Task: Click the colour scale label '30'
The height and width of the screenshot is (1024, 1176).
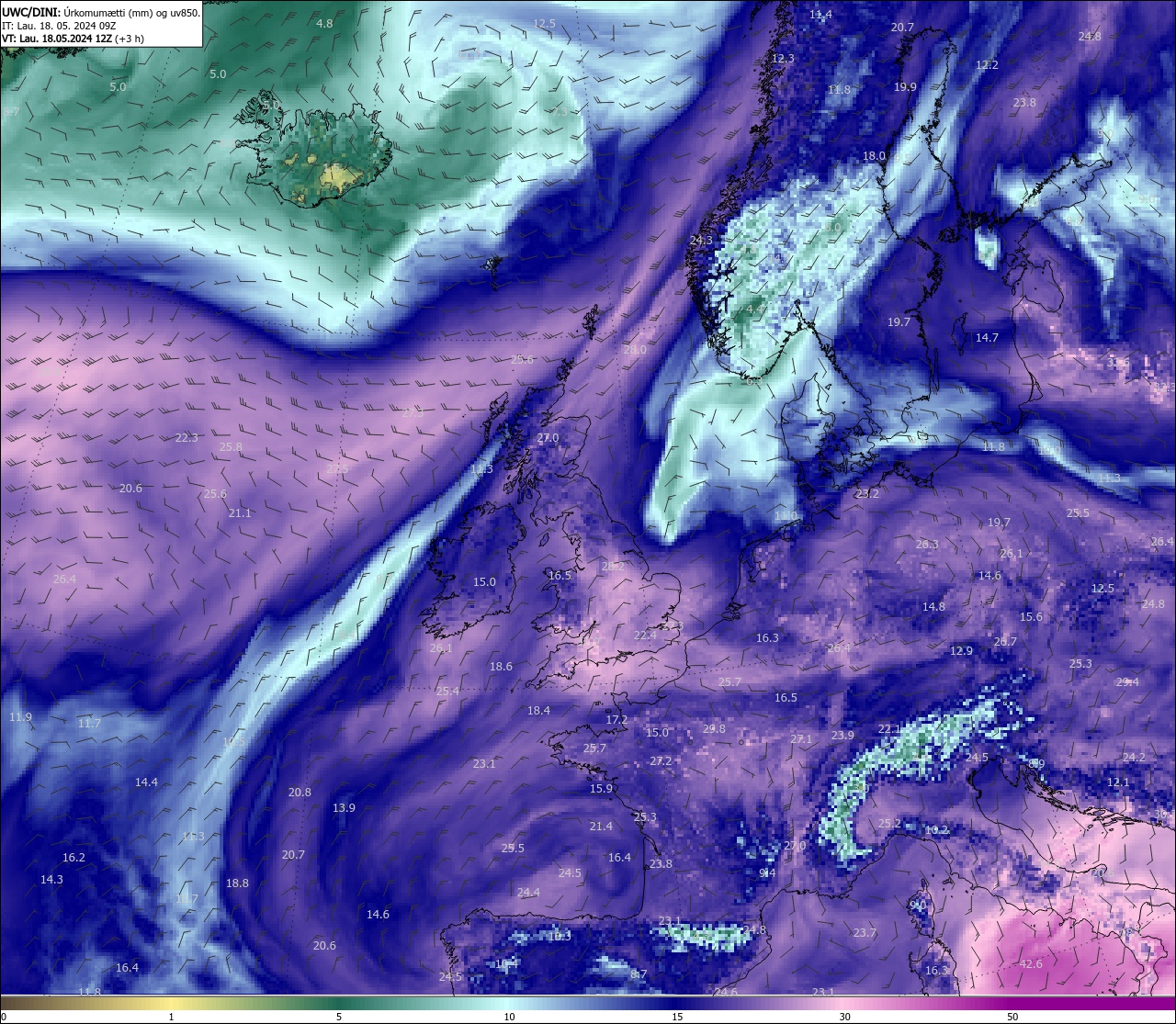Action: [844, 1017]
